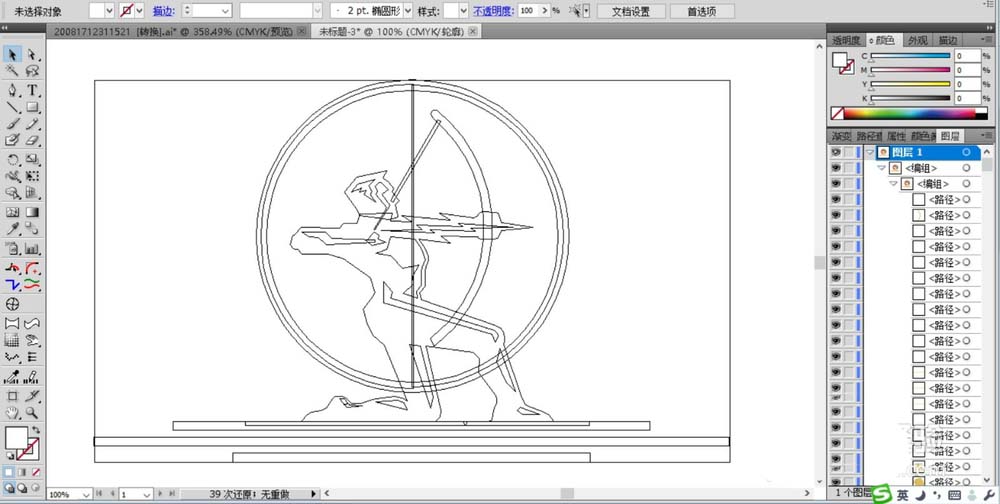Select the Rectangle tool

[33, 107]
